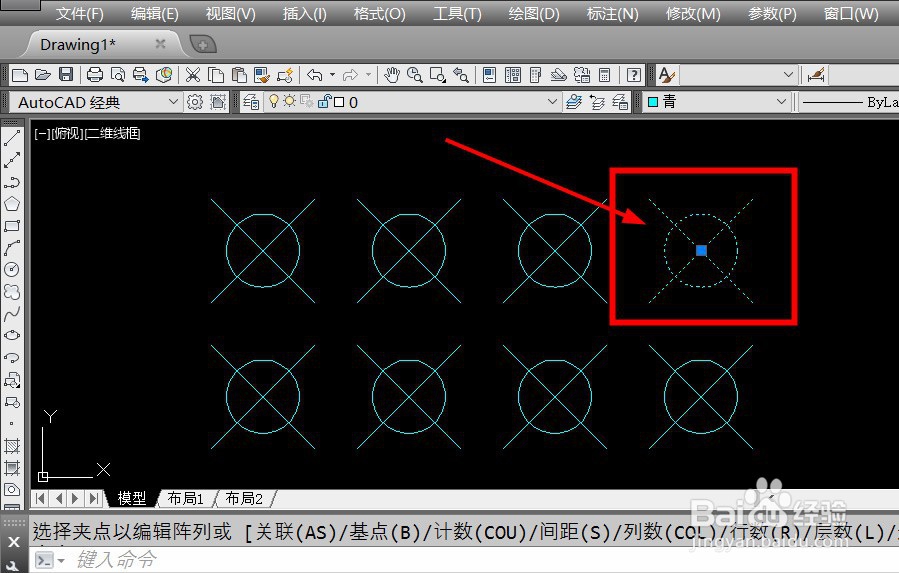Expand the layer list dropdown
Screen dimensions: 899x573
552,102
